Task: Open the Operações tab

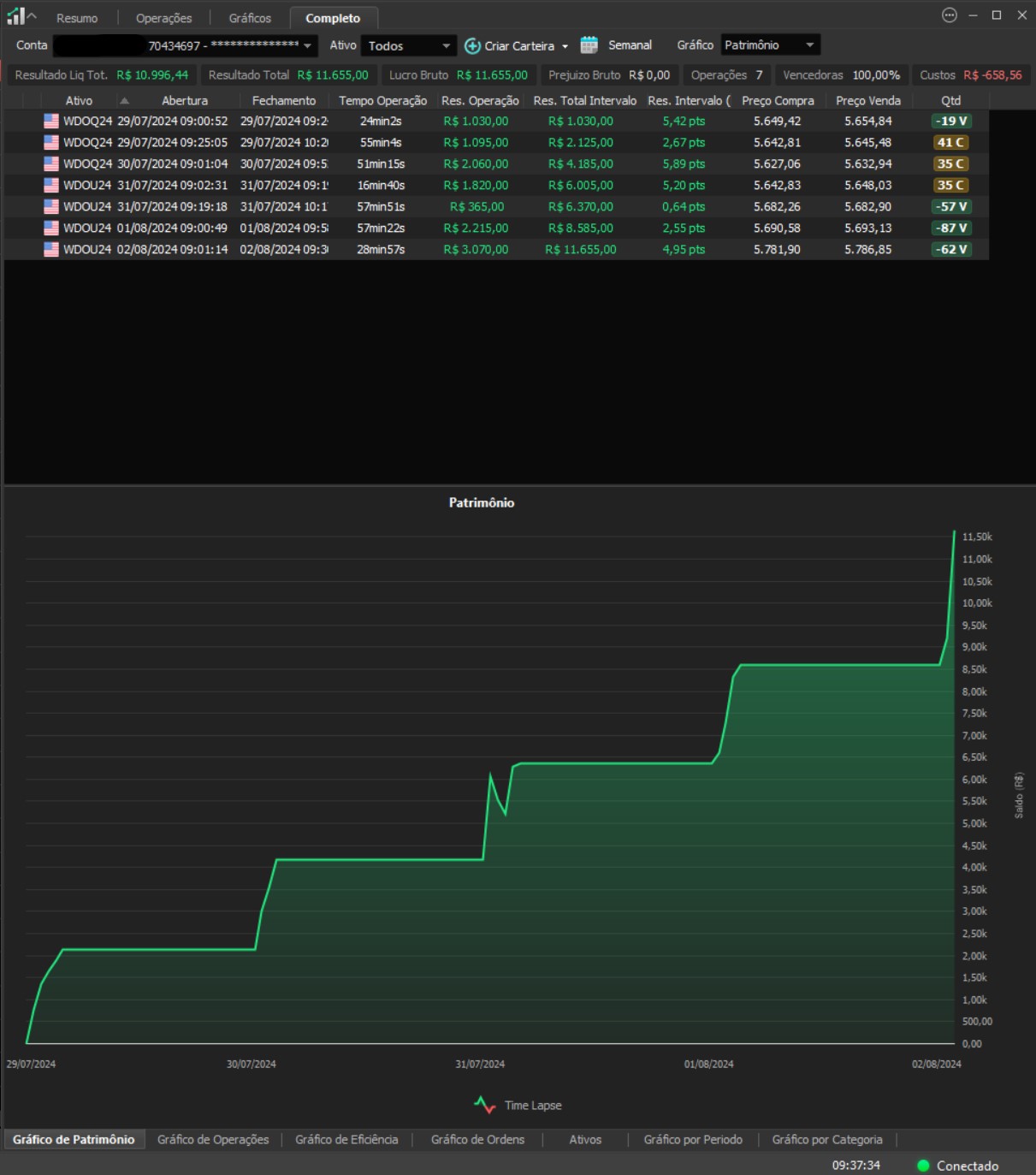Action: 163,18
